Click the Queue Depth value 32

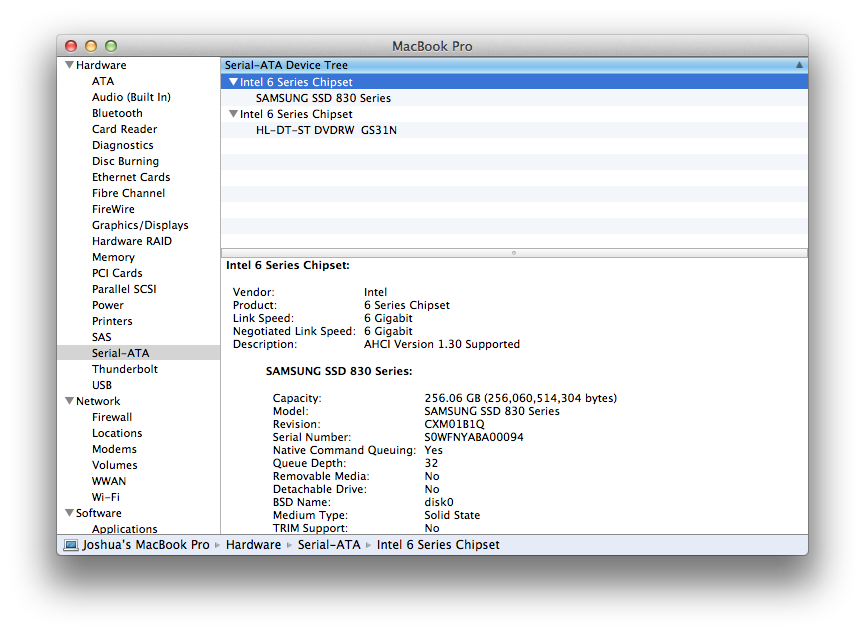(431, 463)
